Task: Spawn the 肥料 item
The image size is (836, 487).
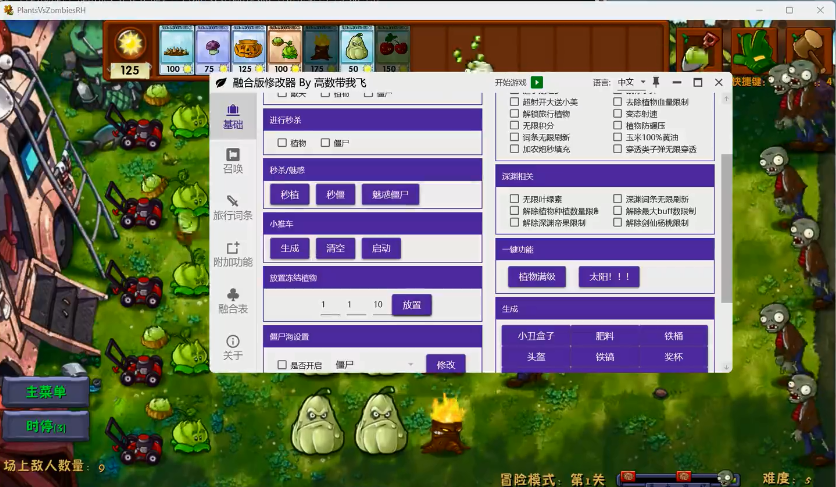Action: tap(605, 336)
